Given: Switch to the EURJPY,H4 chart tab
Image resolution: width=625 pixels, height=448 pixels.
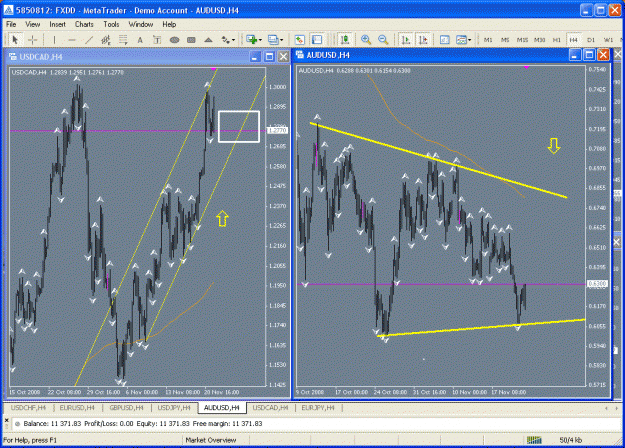Looking at the screenshot, I should coord(318,408).
